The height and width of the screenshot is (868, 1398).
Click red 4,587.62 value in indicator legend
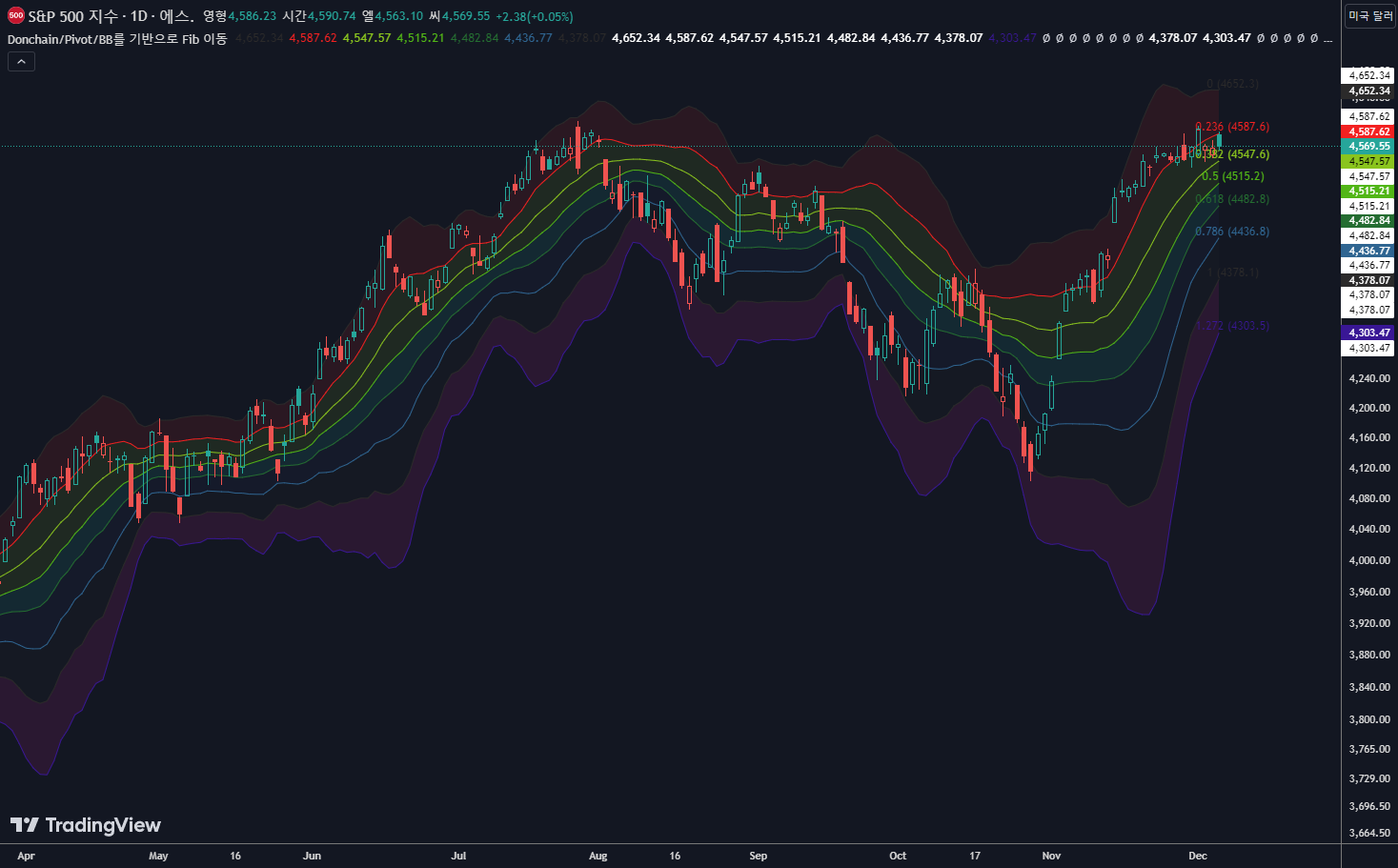click(313, 38)
